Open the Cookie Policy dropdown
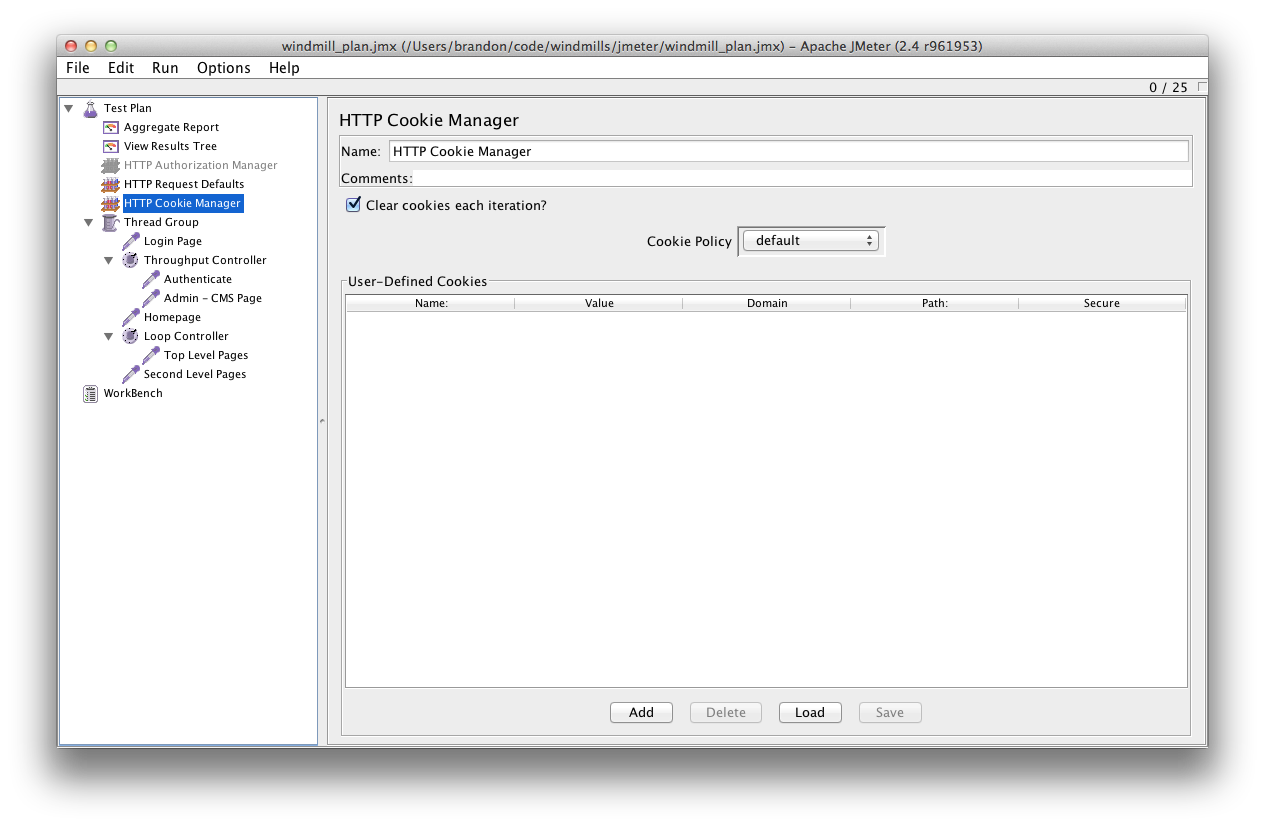The width and height of the screenshot is (1265, 827). click(x=810, y=241)
